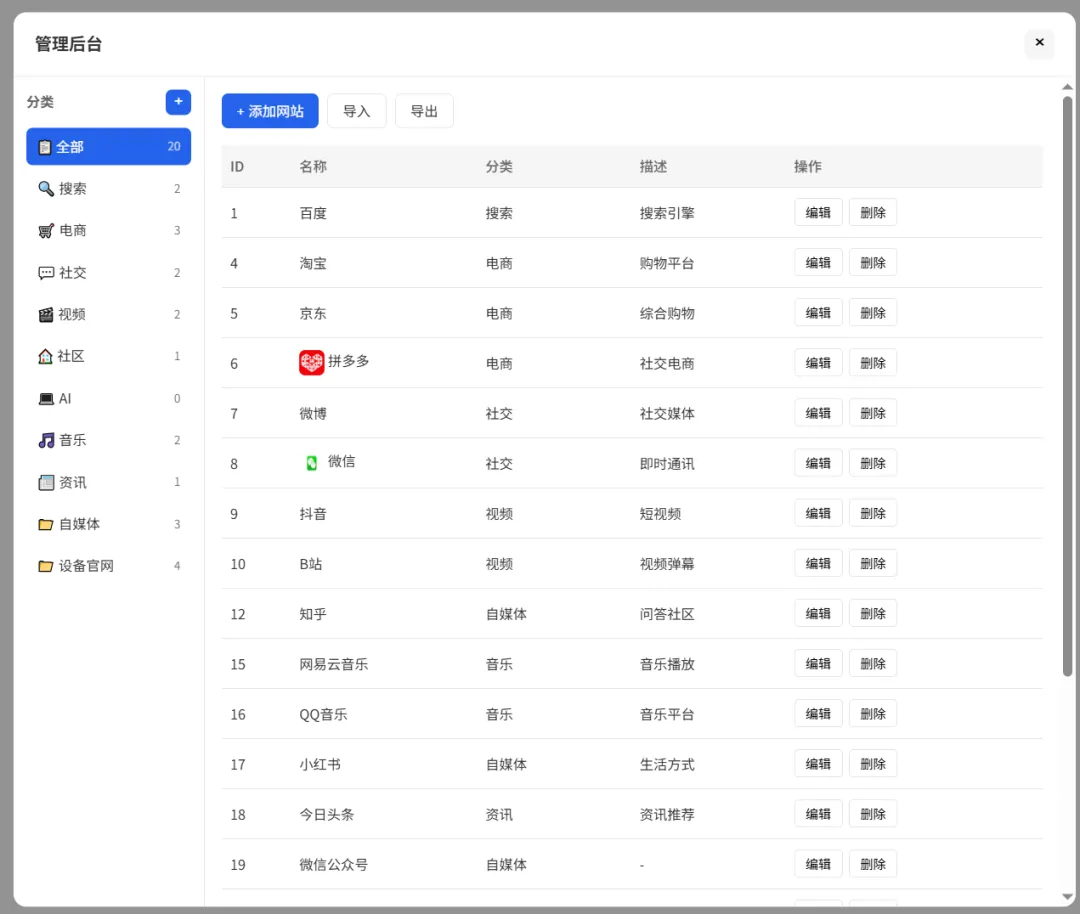Open the 自媒体 category label

[79, 524]
